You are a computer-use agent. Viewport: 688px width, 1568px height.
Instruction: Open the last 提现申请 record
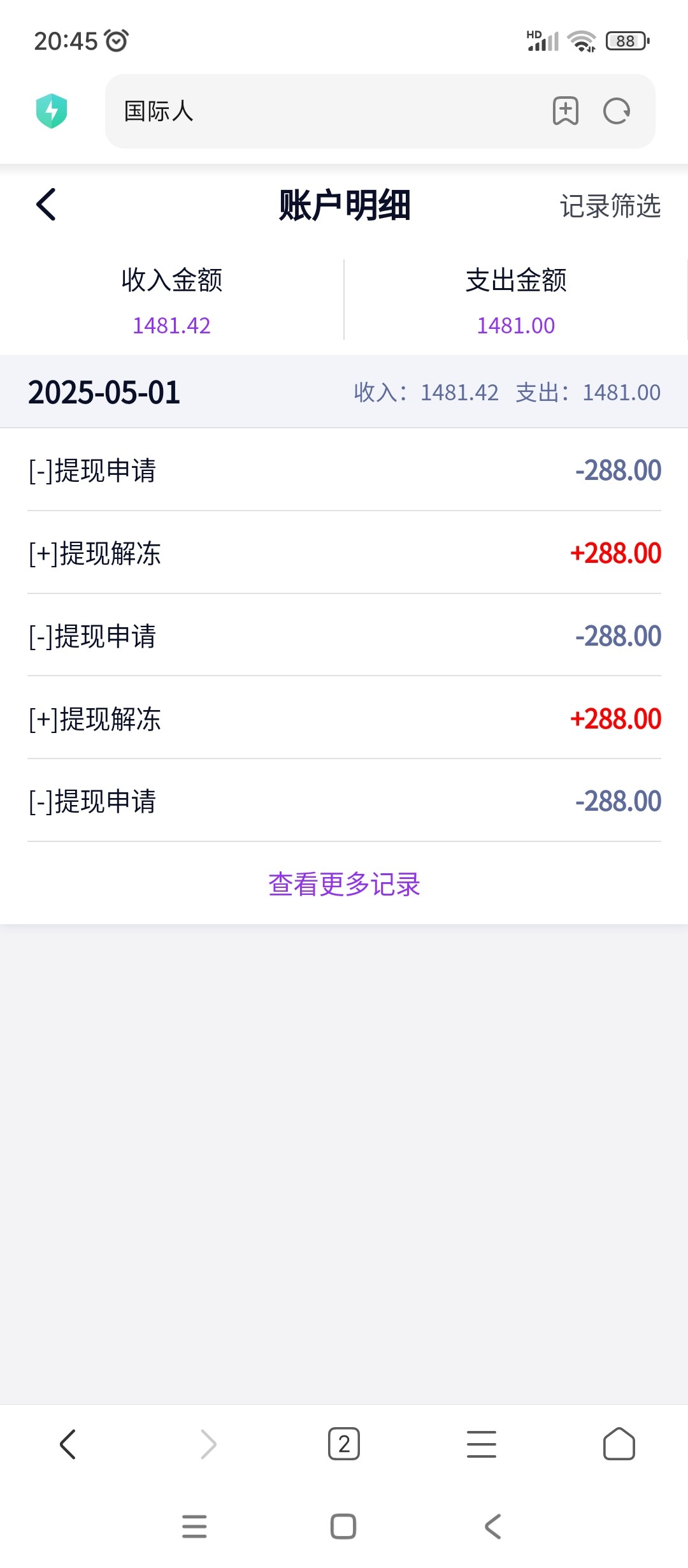344,801
